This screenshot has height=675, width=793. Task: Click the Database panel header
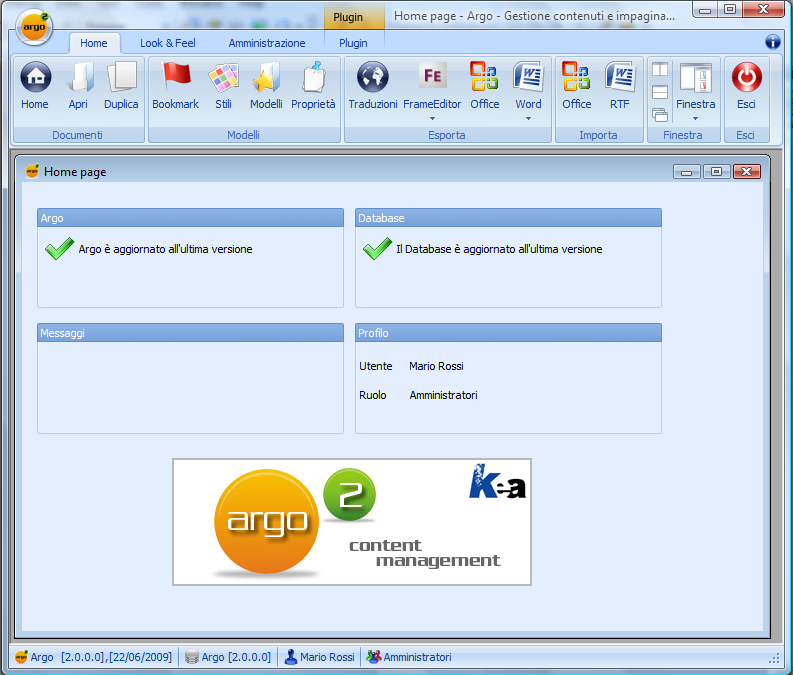click(508, 218)
